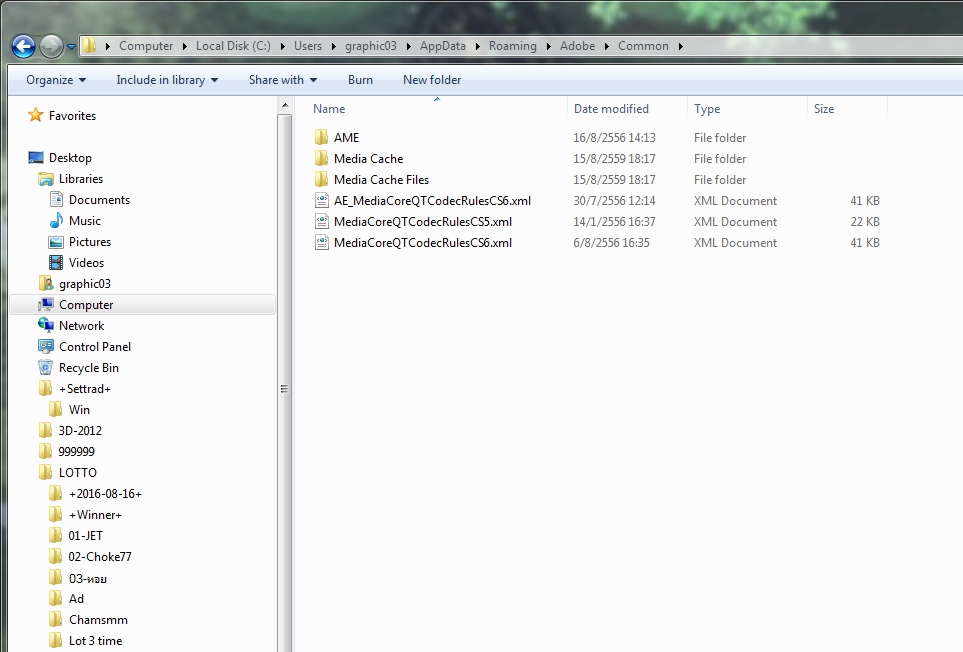Select MediaCoreQTCodecRulesCS6.xml file icon
The image size is (963, 652).
(x=321, y=243)
